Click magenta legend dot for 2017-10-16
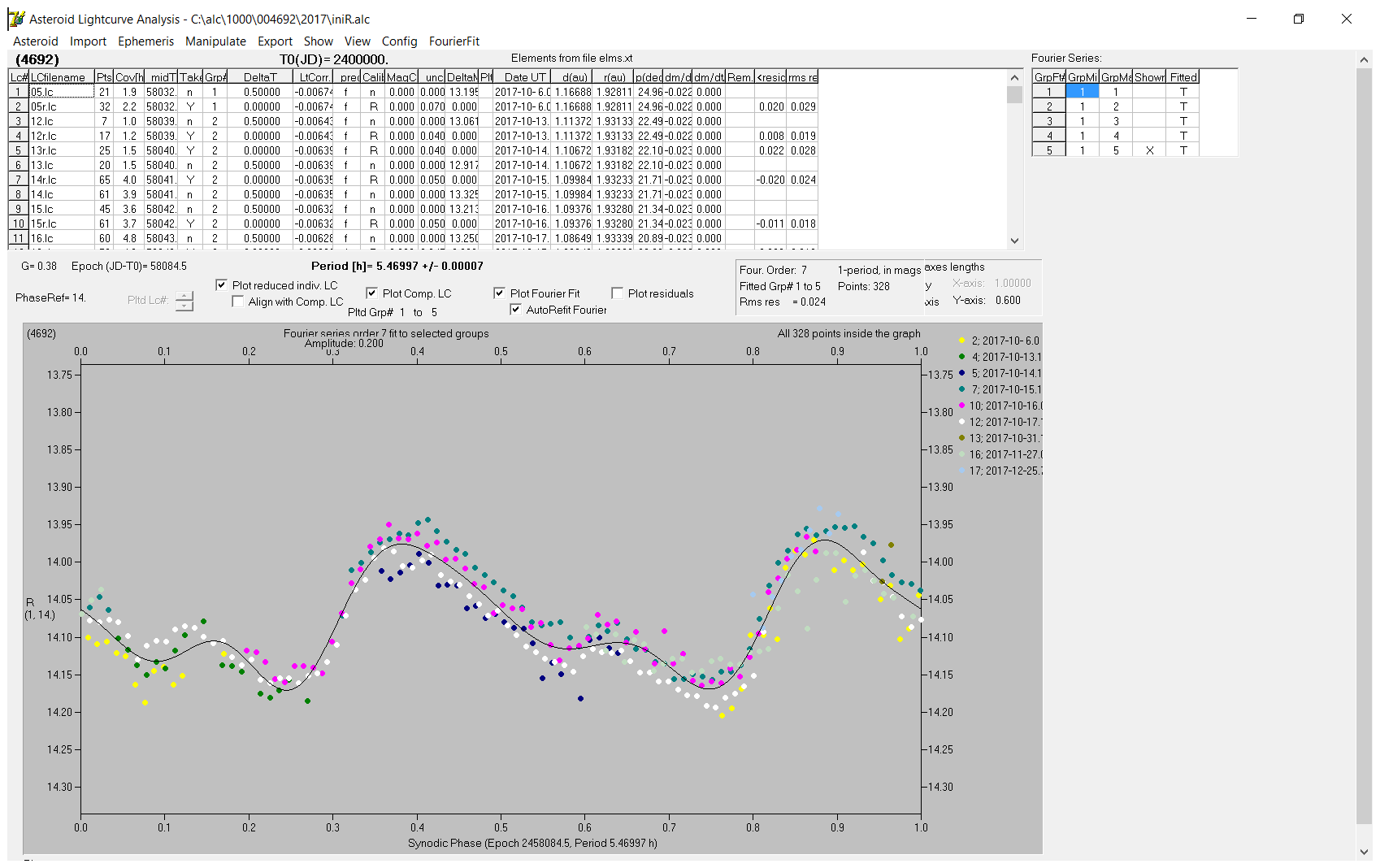This screenshot has width=1380, height=868. click(x=961, y=406)
